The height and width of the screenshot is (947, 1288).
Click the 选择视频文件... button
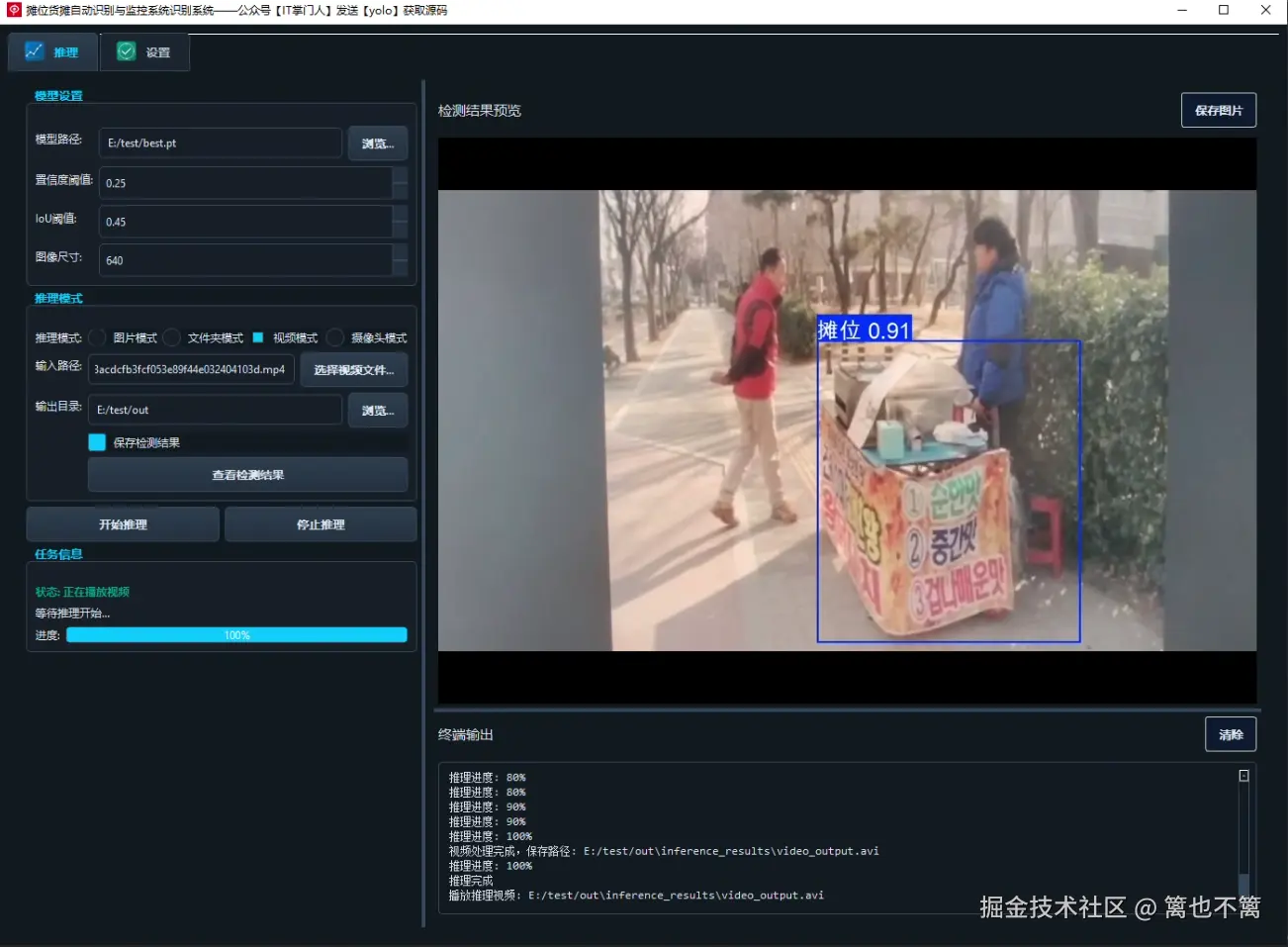click(x=354, y=370)
